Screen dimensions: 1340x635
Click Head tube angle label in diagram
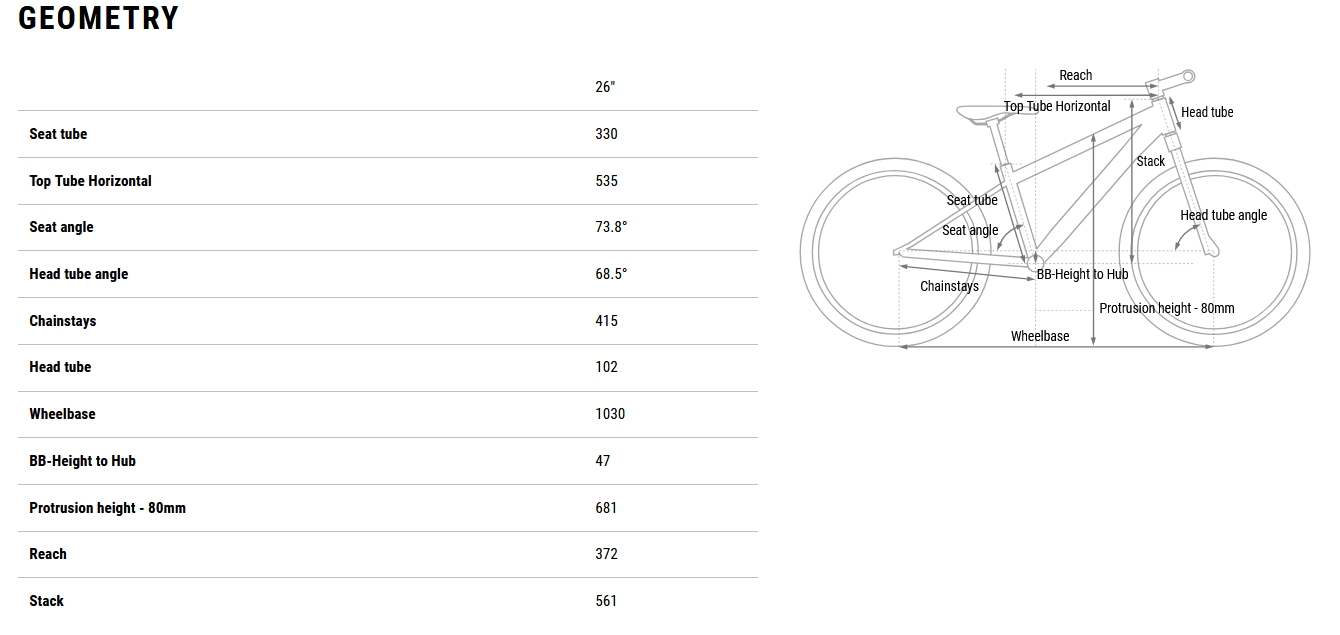[x=1223, y=215]
